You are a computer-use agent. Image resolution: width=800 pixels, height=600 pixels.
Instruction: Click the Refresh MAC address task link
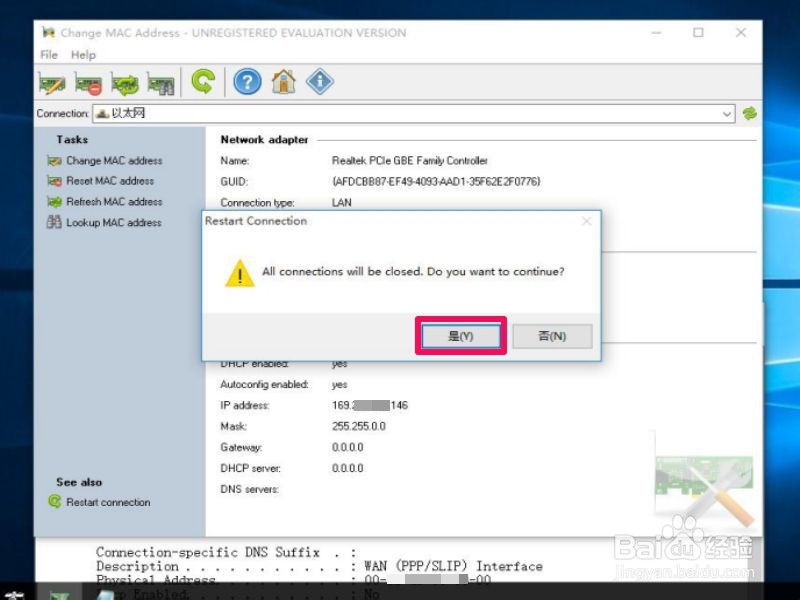pyautogui.click(x=114, y=202)
